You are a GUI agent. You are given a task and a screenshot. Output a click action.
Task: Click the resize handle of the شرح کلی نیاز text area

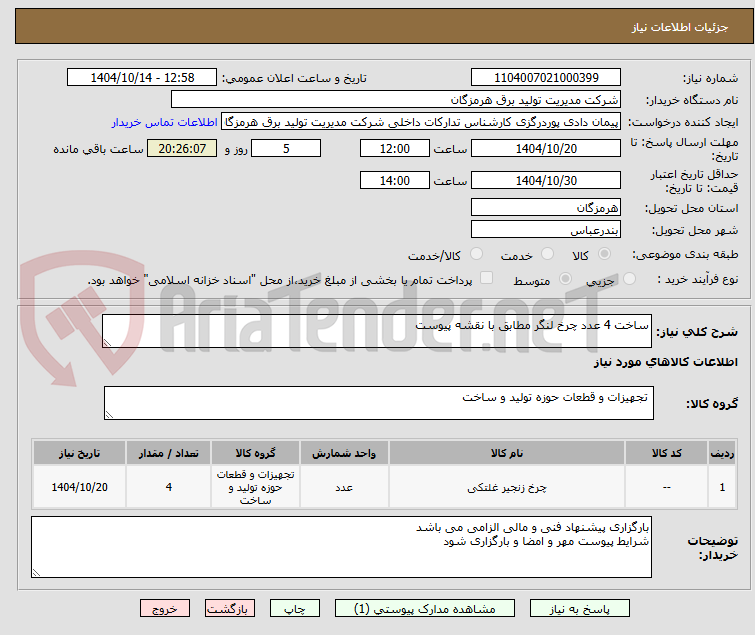click(x=107, y=343)
